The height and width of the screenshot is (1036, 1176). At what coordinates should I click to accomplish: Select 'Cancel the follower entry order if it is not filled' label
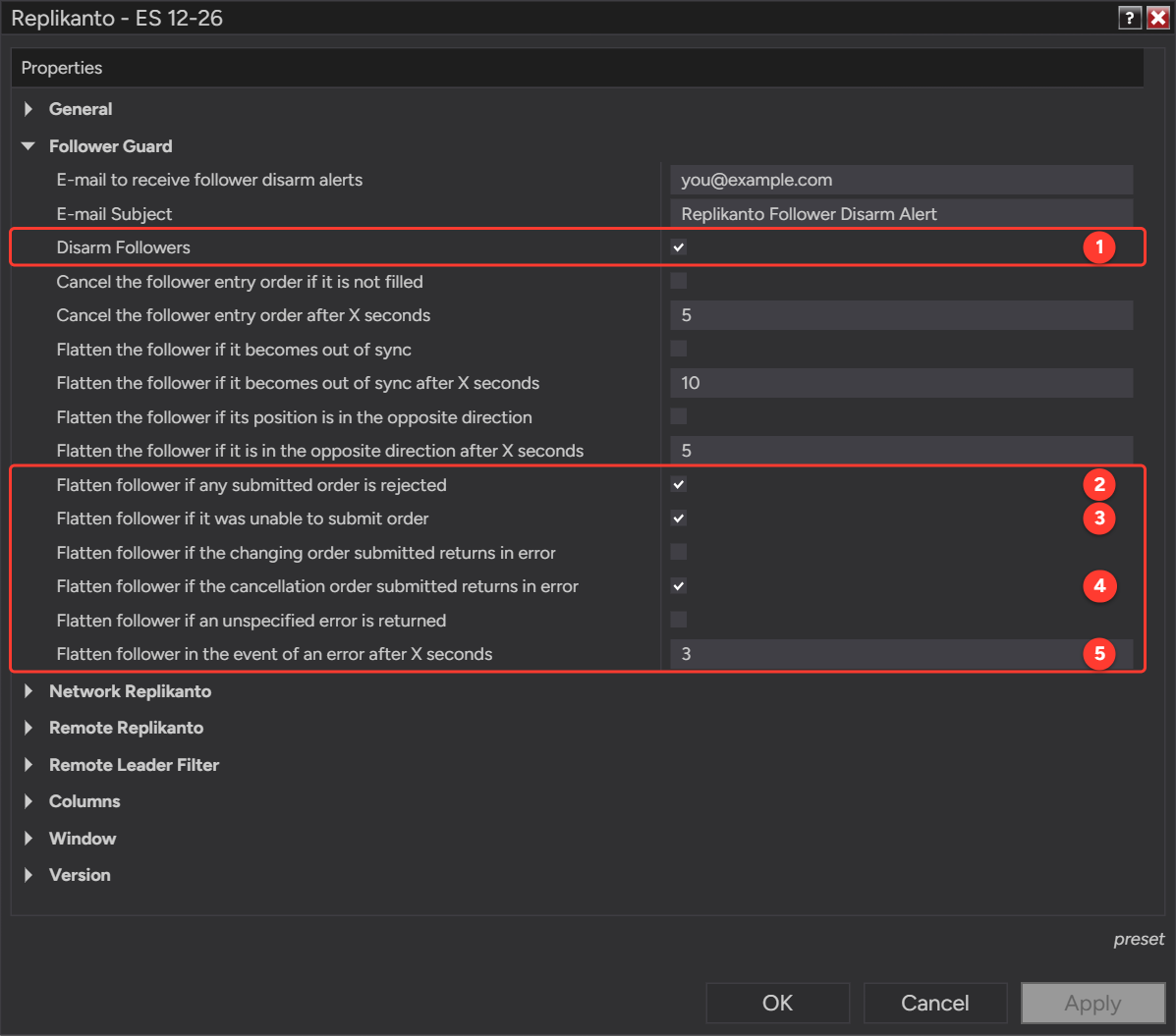[x=240, y=282]
